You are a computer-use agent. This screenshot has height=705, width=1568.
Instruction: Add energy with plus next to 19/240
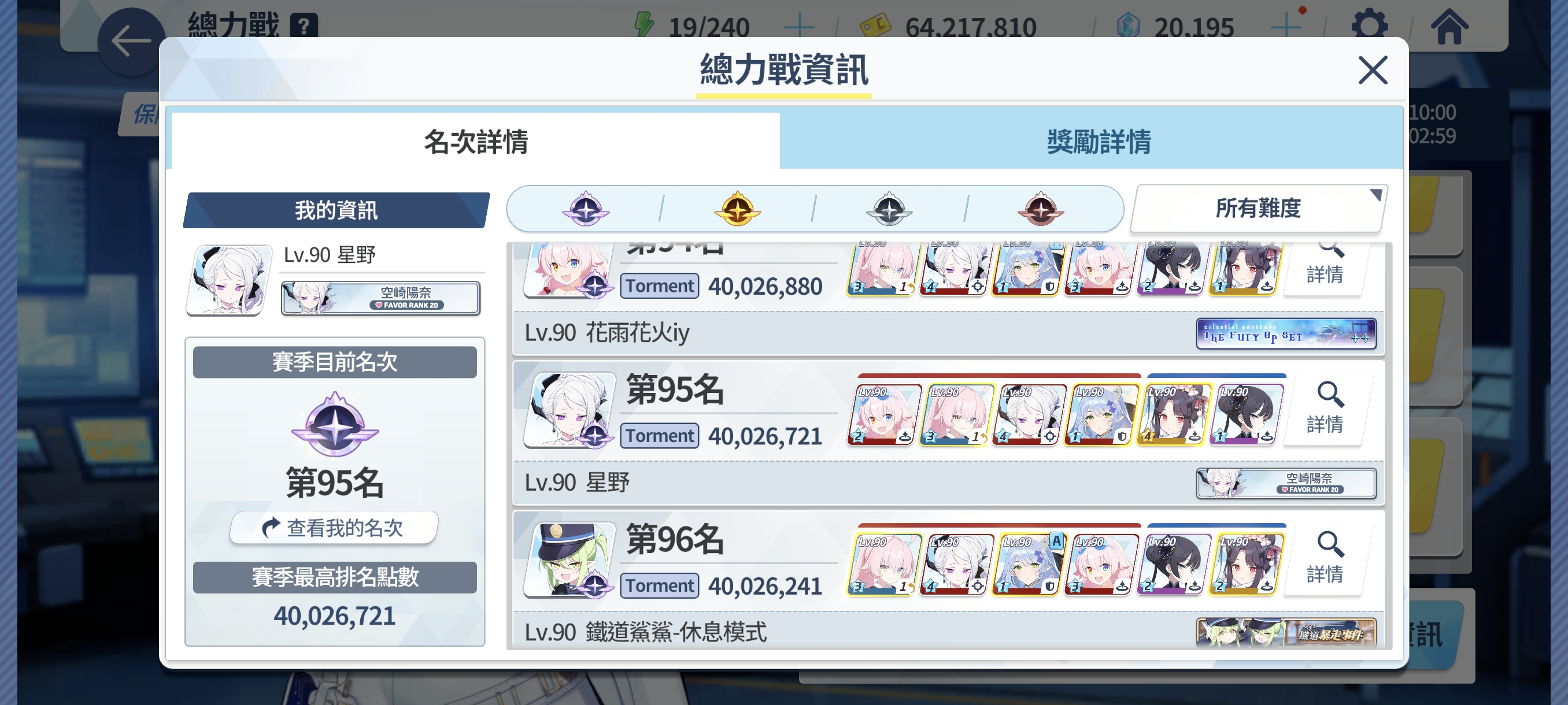(798, 27)
